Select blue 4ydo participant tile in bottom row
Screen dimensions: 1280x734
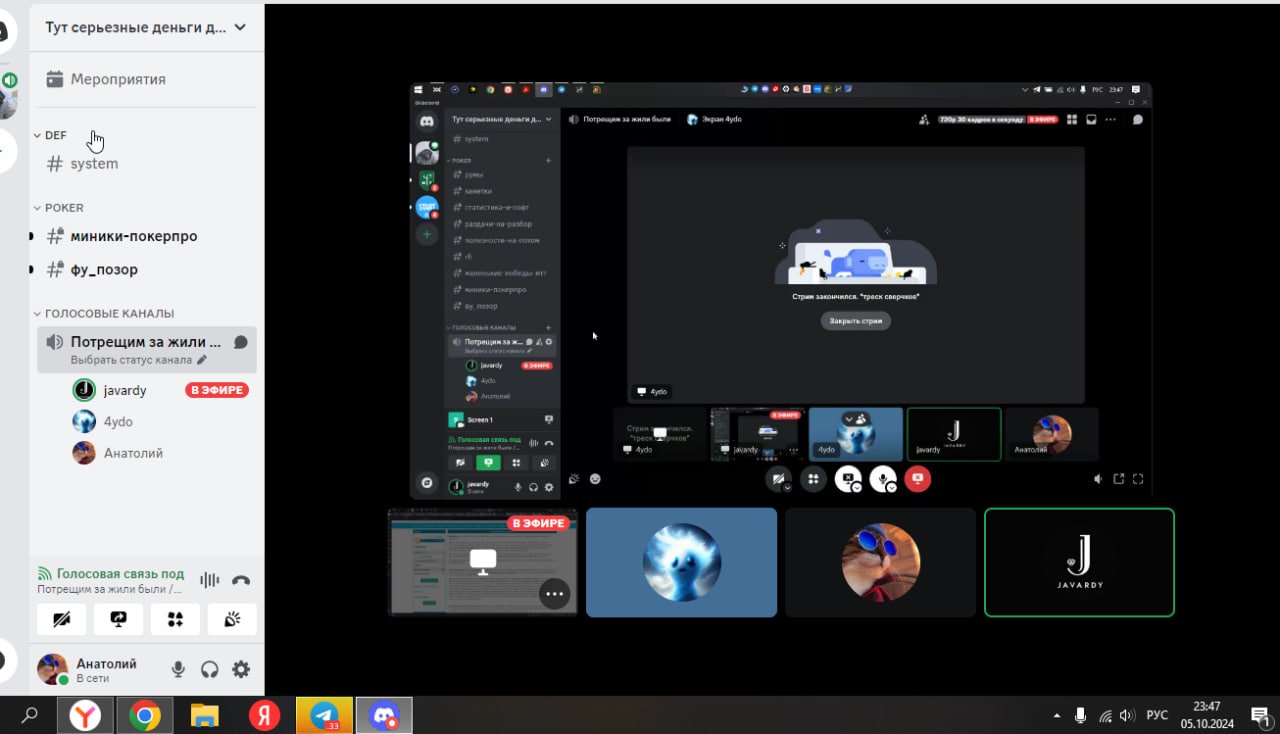pyautogui.click(x=681, y=562)
